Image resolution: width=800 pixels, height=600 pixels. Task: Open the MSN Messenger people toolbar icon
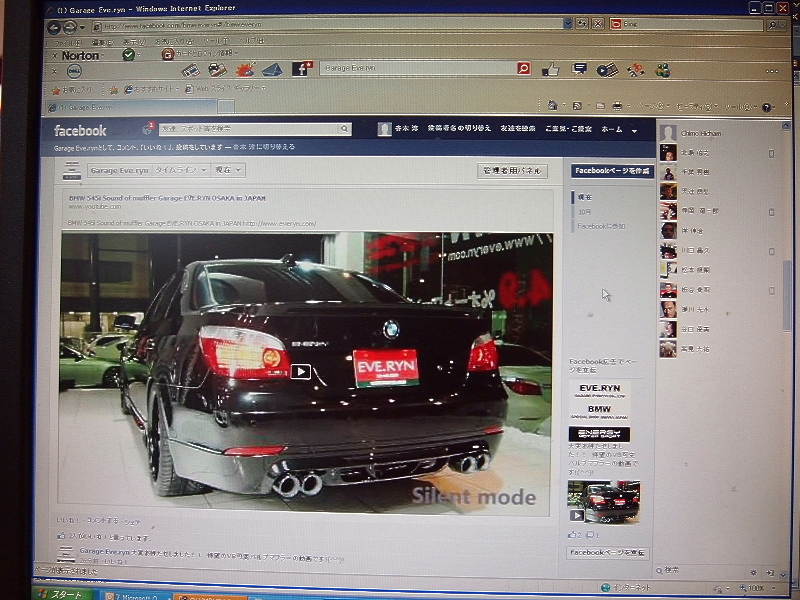[x=663, y=70]
